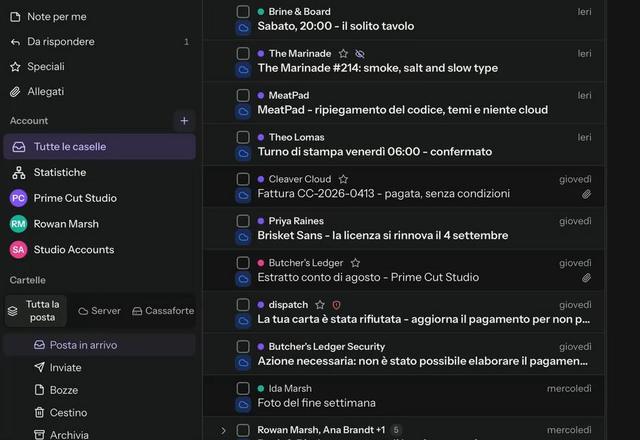Open 'Foto del fine settimana' message

pyautogui.click(x=316, y=403)
